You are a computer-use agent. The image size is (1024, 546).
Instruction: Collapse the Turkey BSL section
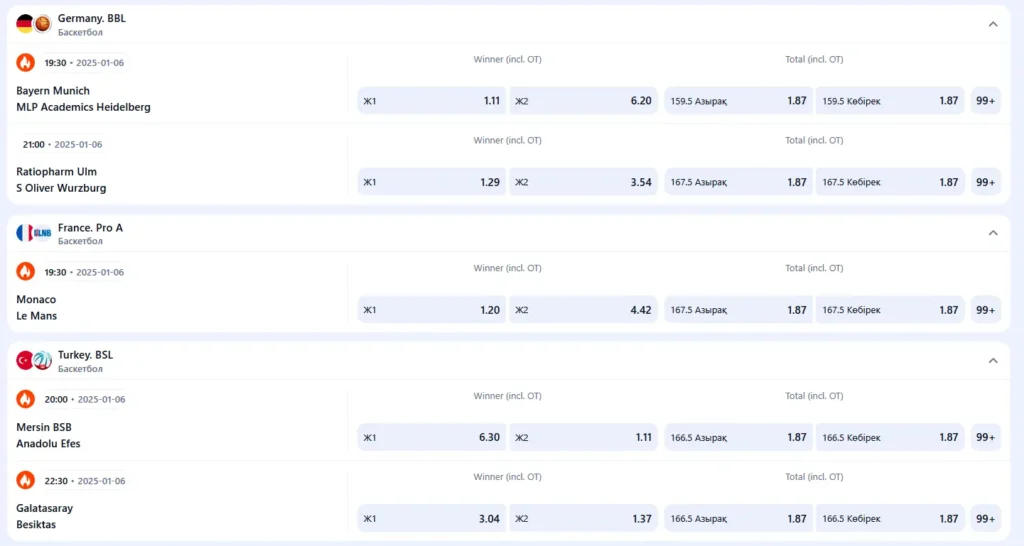tap(992, 360)
